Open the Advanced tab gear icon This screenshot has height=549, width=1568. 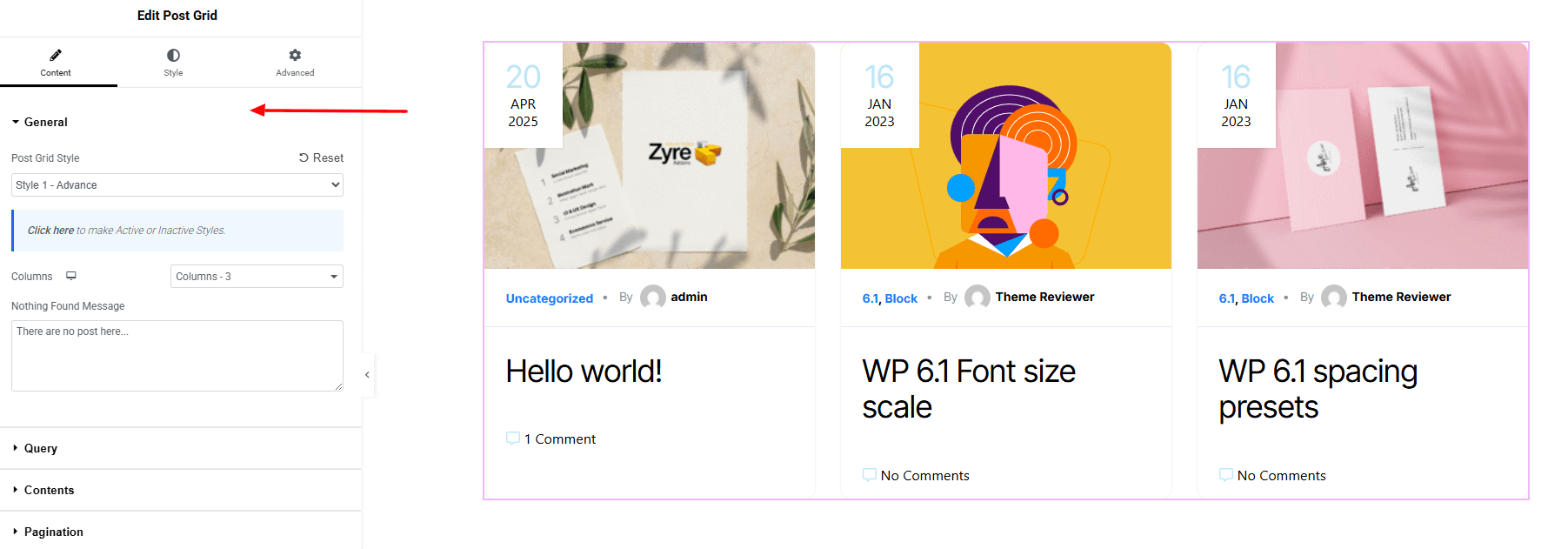click(295, 55)
